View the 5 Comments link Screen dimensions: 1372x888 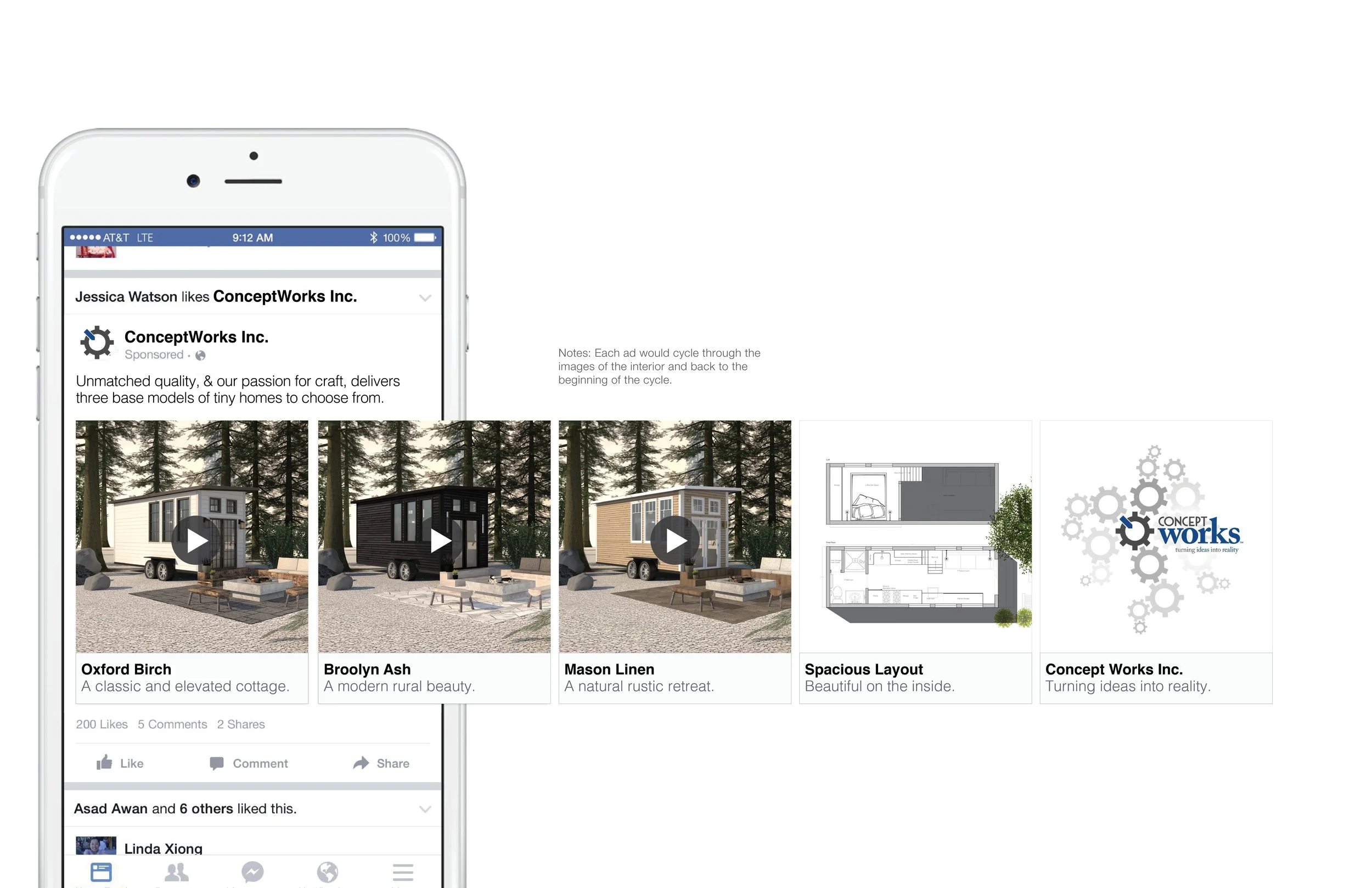pos(172,724)
